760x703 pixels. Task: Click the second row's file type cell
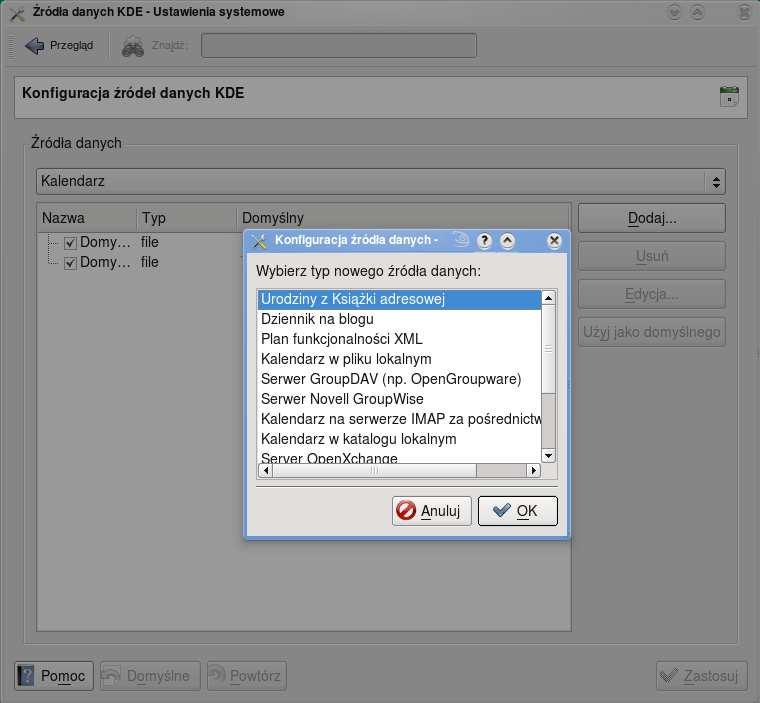click(150, 262)
